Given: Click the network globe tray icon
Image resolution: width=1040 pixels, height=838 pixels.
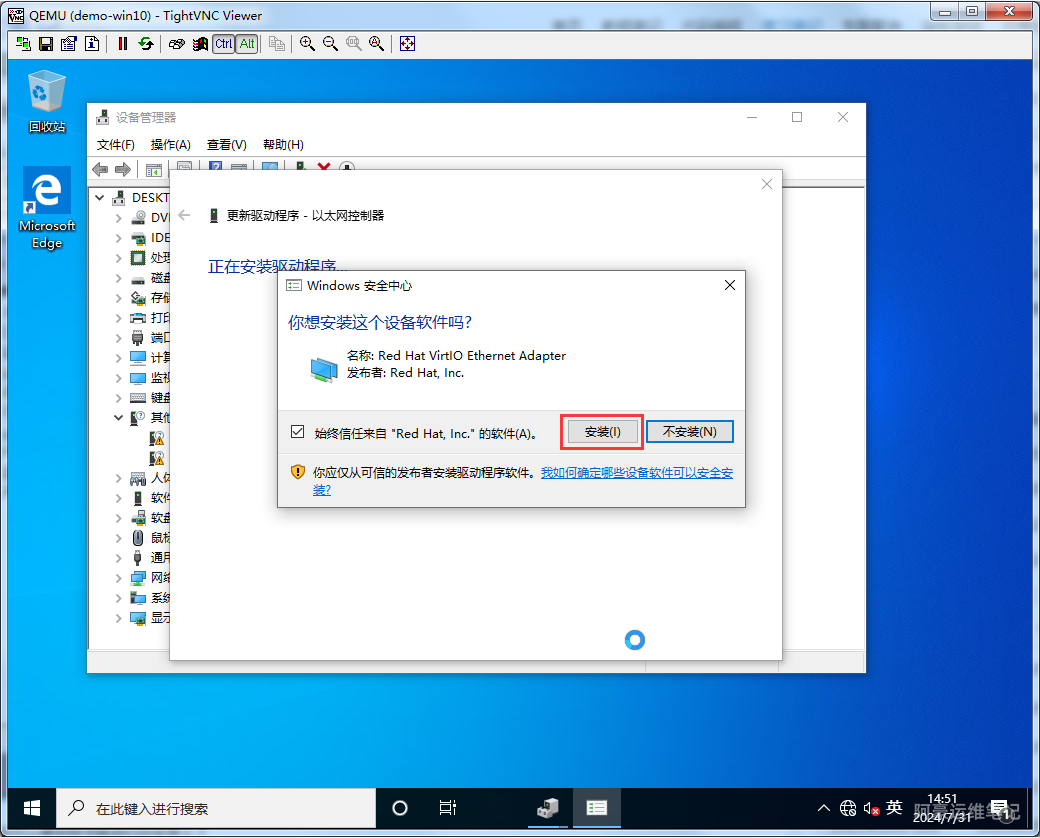Looking at the screenshot, I should [848, 808].
